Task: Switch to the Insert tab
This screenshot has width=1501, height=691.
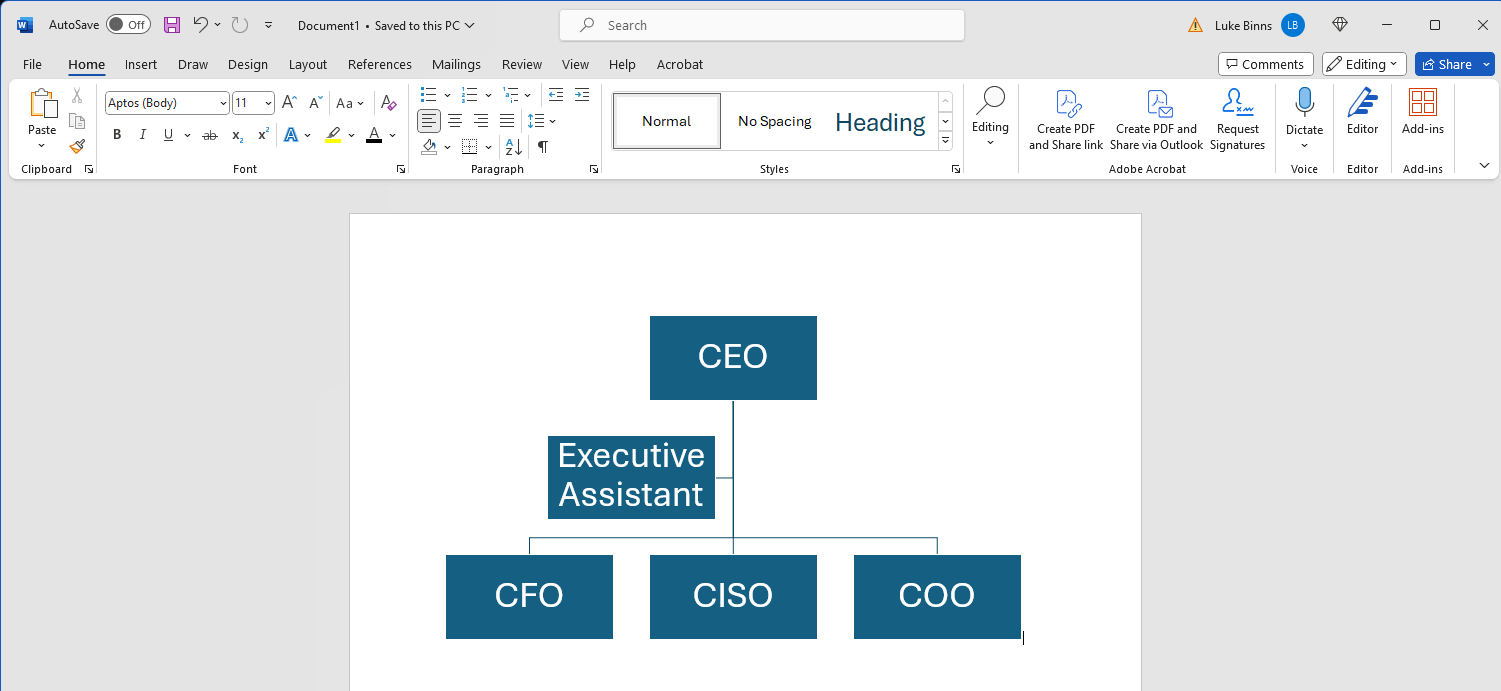Action: tap(140, 64)
